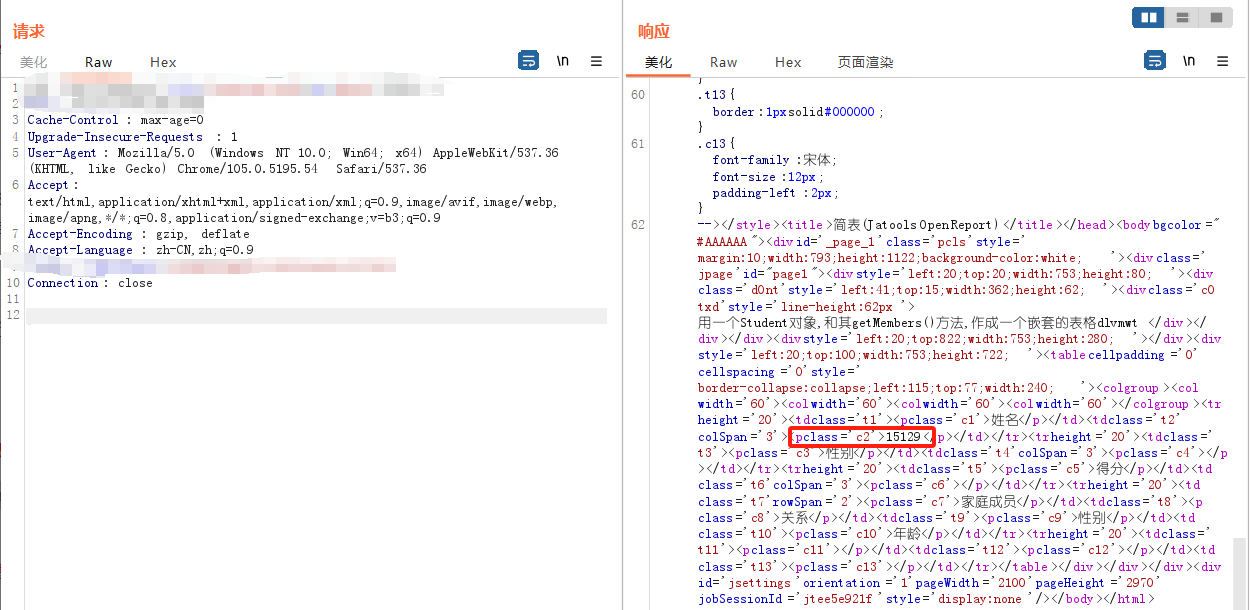
Task: Select the 美化 tab in response panel
Action: tap(658, 62)
